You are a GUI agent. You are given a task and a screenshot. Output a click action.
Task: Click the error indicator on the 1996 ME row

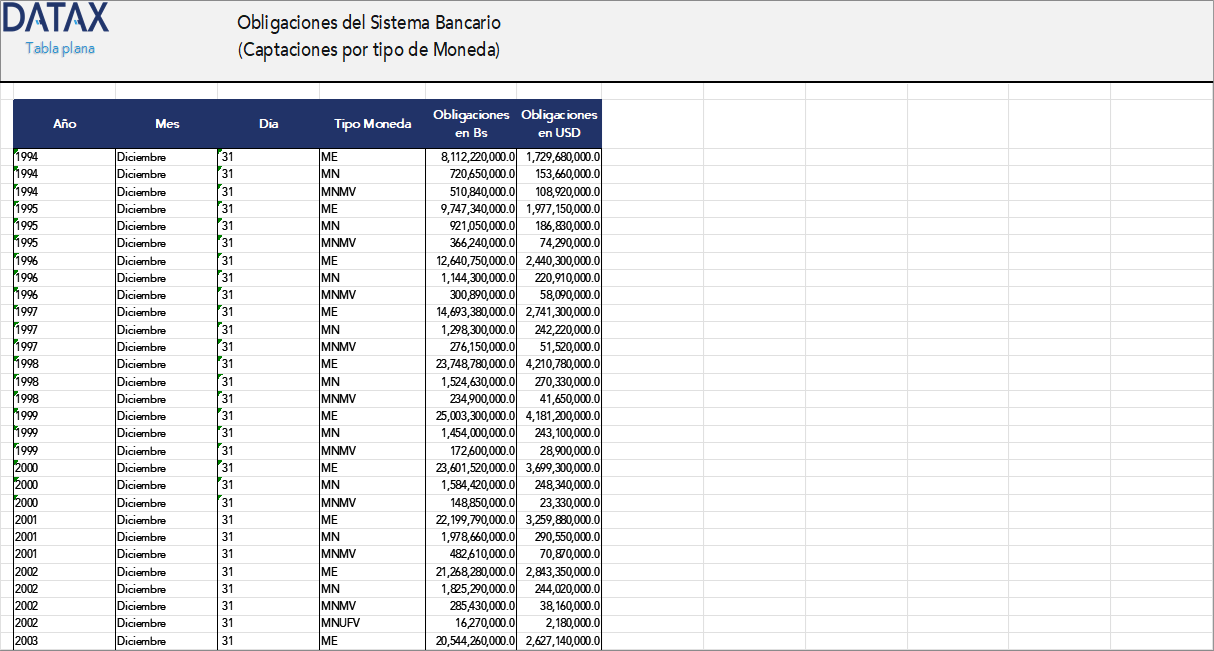15,255
